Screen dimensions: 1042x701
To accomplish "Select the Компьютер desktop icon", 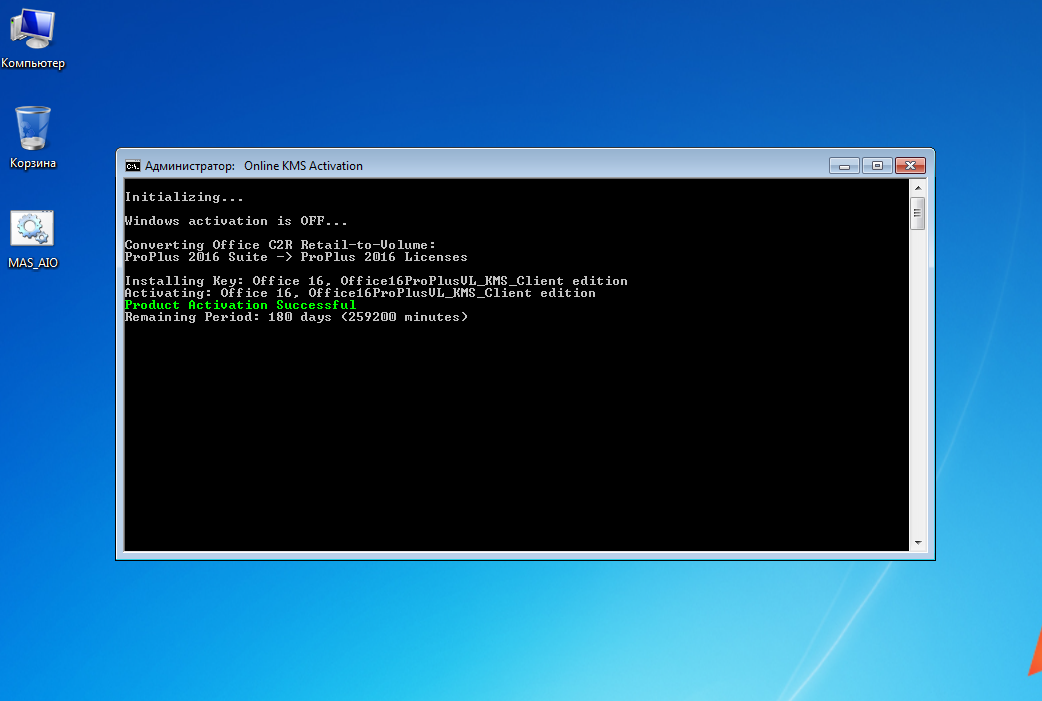I will [x=32, y=30].
